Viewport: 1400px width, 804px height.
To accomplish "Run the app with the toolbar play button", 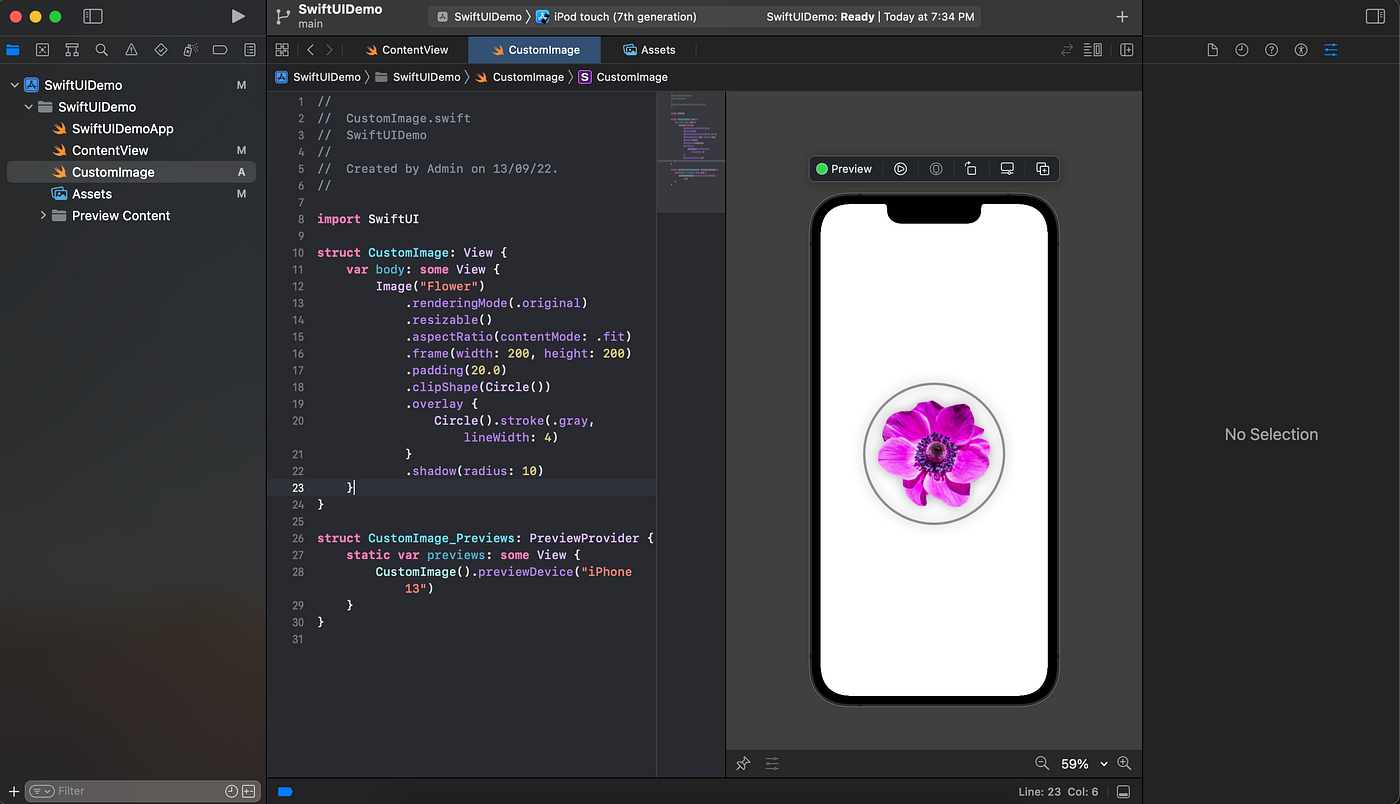I will [x=237, y=16].
